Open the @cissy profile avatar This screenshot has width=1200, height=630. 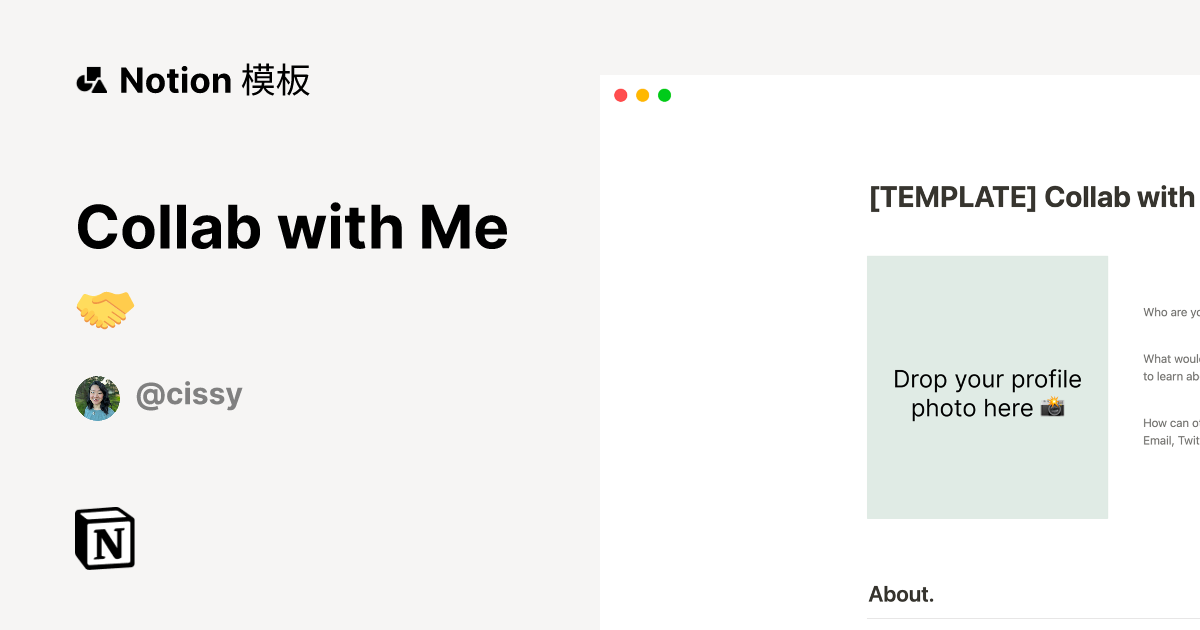pyautogui.click(x=97, y=398)
